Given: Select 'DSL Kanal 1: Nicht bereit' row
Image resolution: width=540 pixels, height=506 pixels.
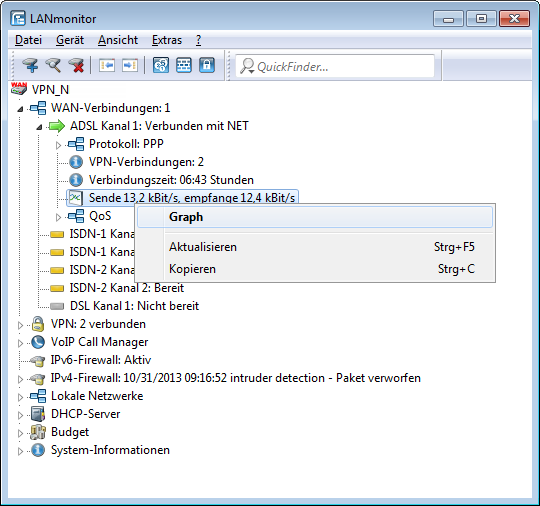Looking at the screenshot, I should [x=134, y=306].
